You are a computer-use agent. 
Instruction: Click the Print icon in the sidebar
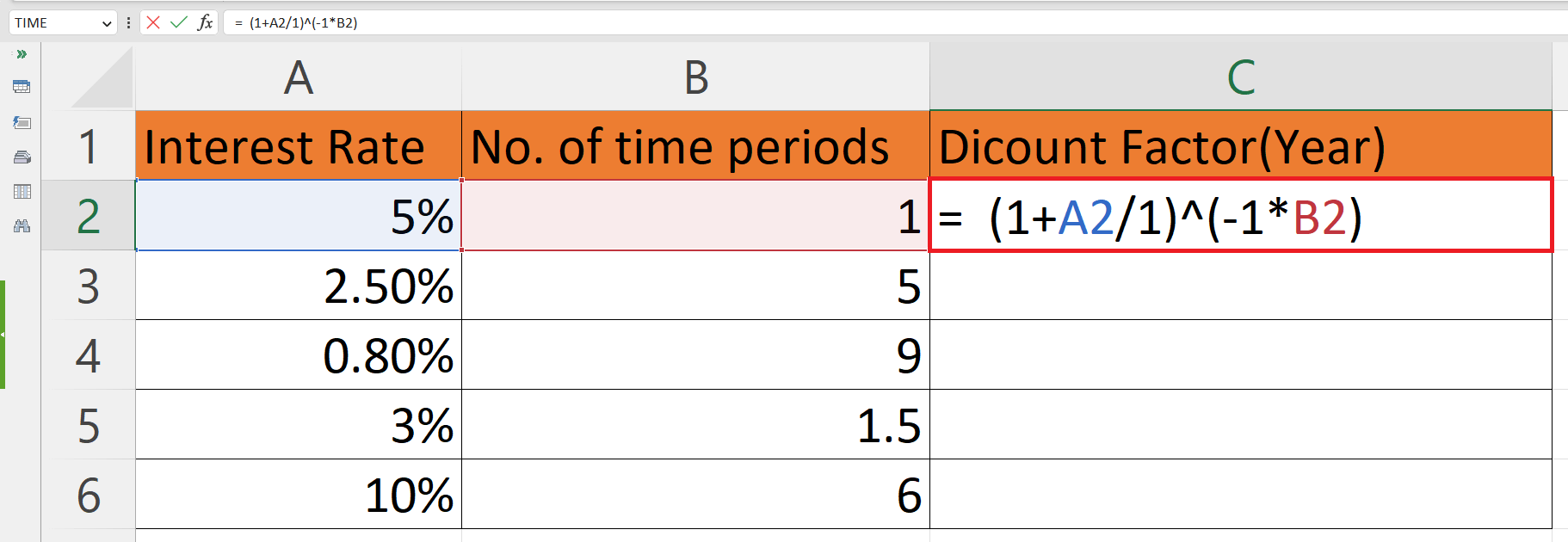pos(22,157)
